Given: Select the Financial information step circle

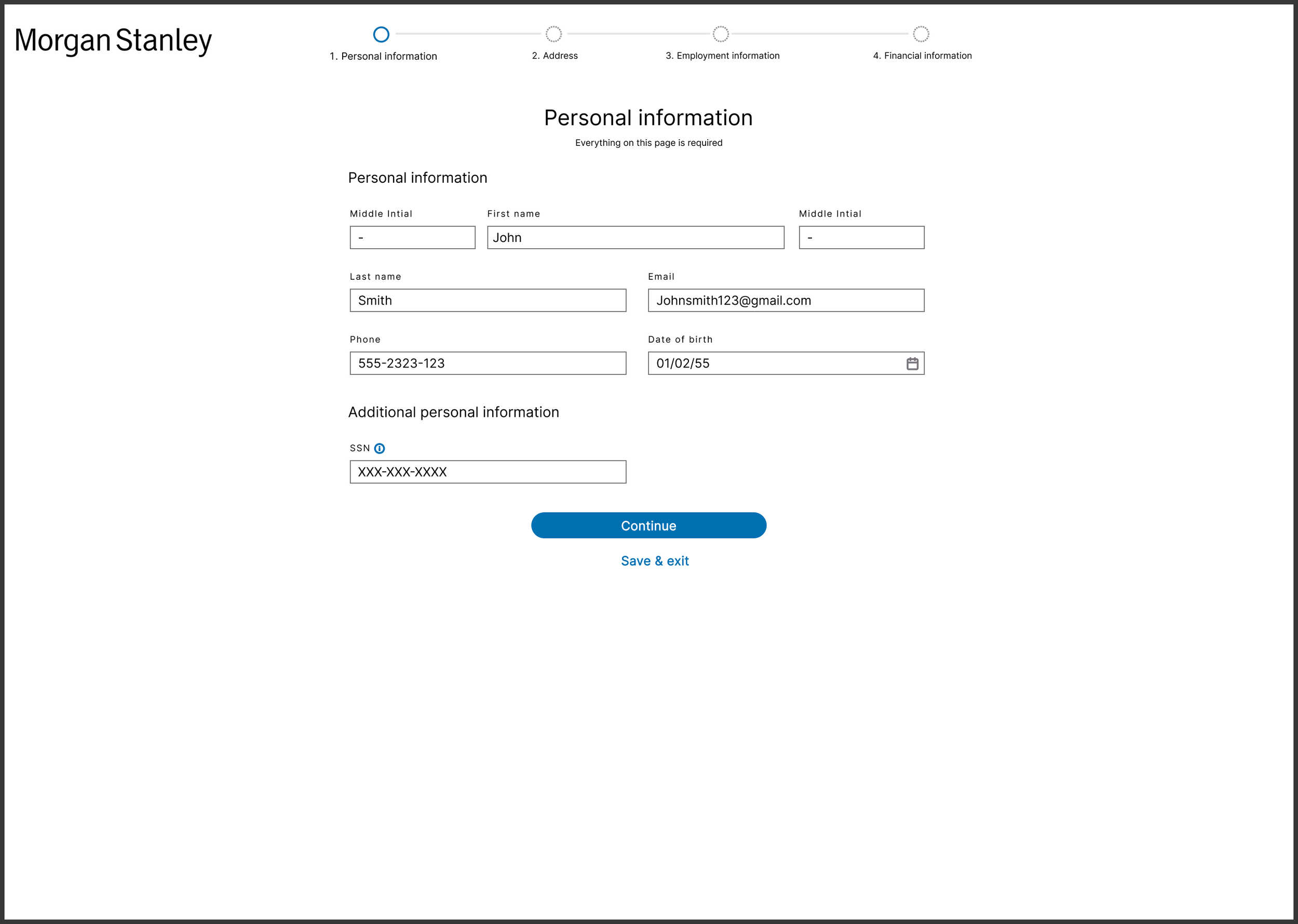Looking at the screenshot, I should (x=921, y=34).
